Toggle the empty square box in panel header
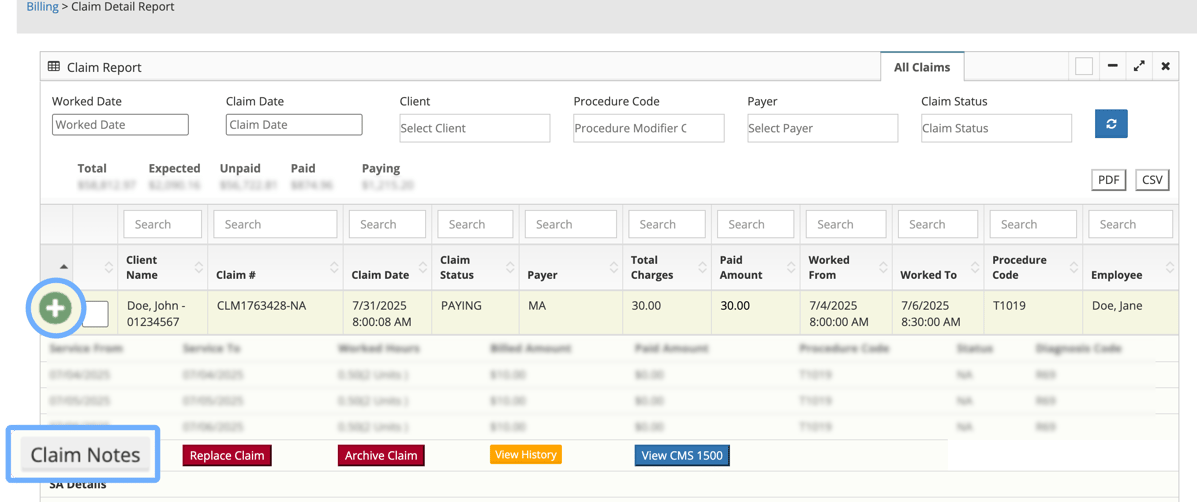Screen dimensions: 1197x502 click(1084, 66)
